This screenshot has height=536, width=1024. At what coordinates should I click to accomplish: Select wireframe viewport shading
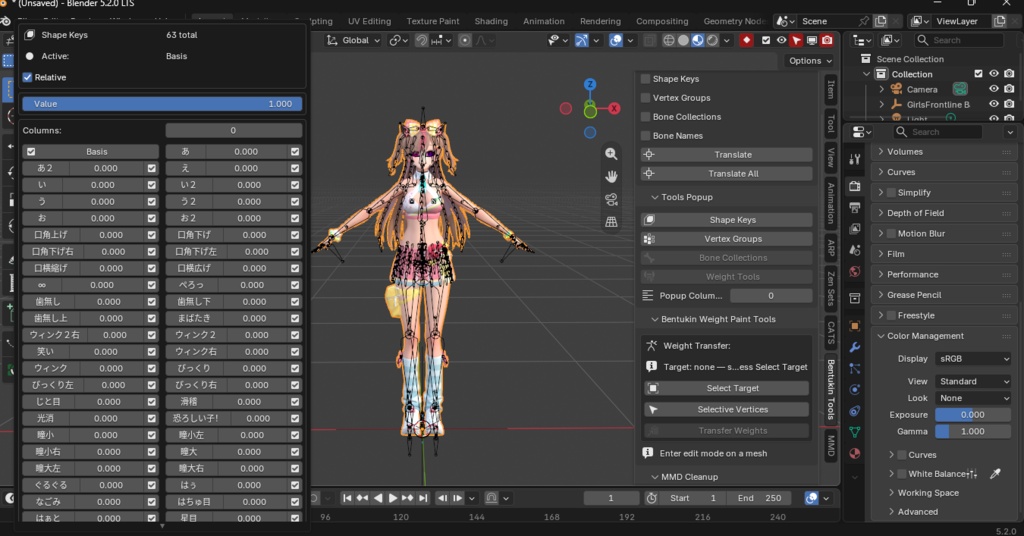tap(669, 40)
